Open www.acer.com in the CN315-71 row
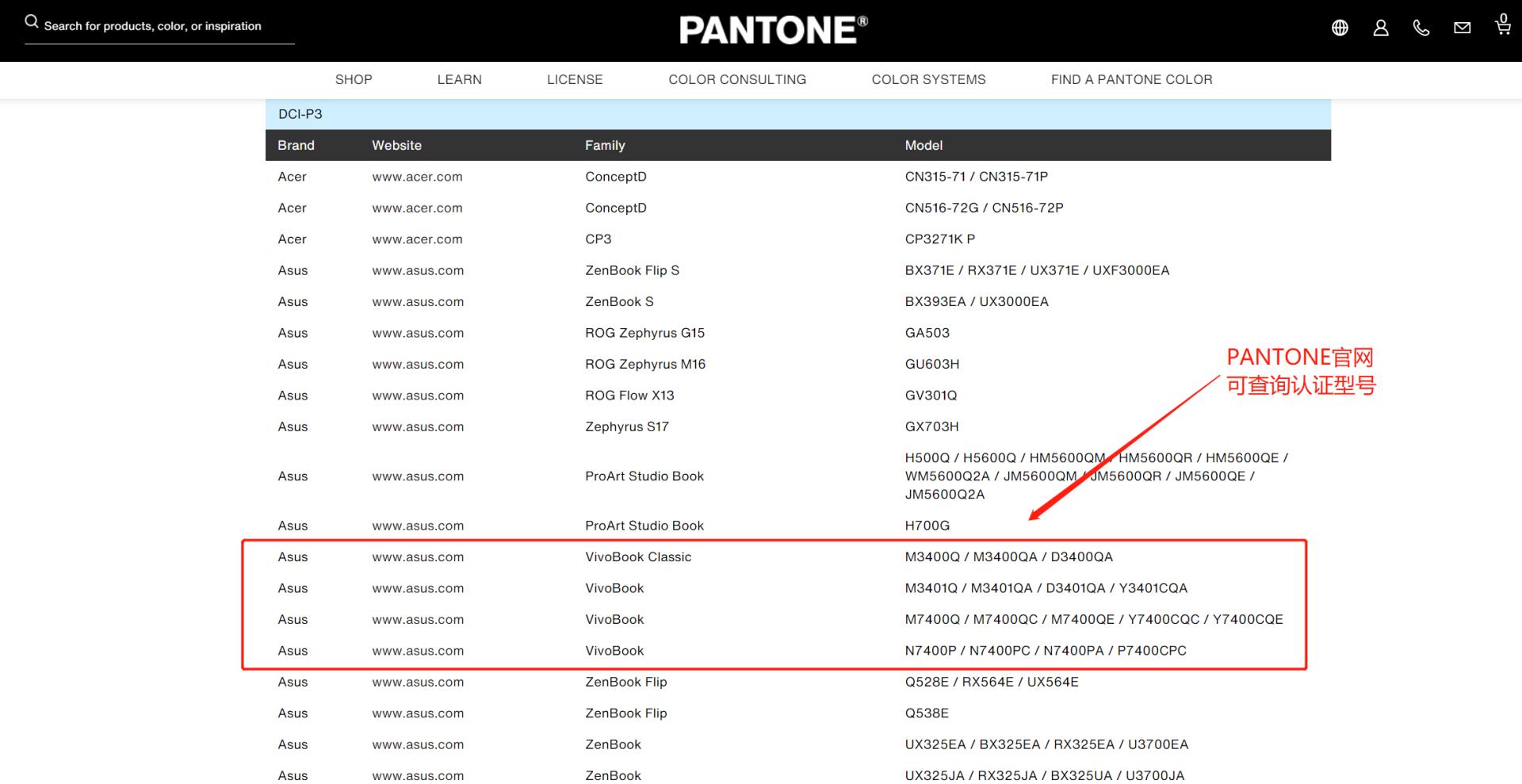Viewport: 1522px width, 784px height. (x=417, y=177)
